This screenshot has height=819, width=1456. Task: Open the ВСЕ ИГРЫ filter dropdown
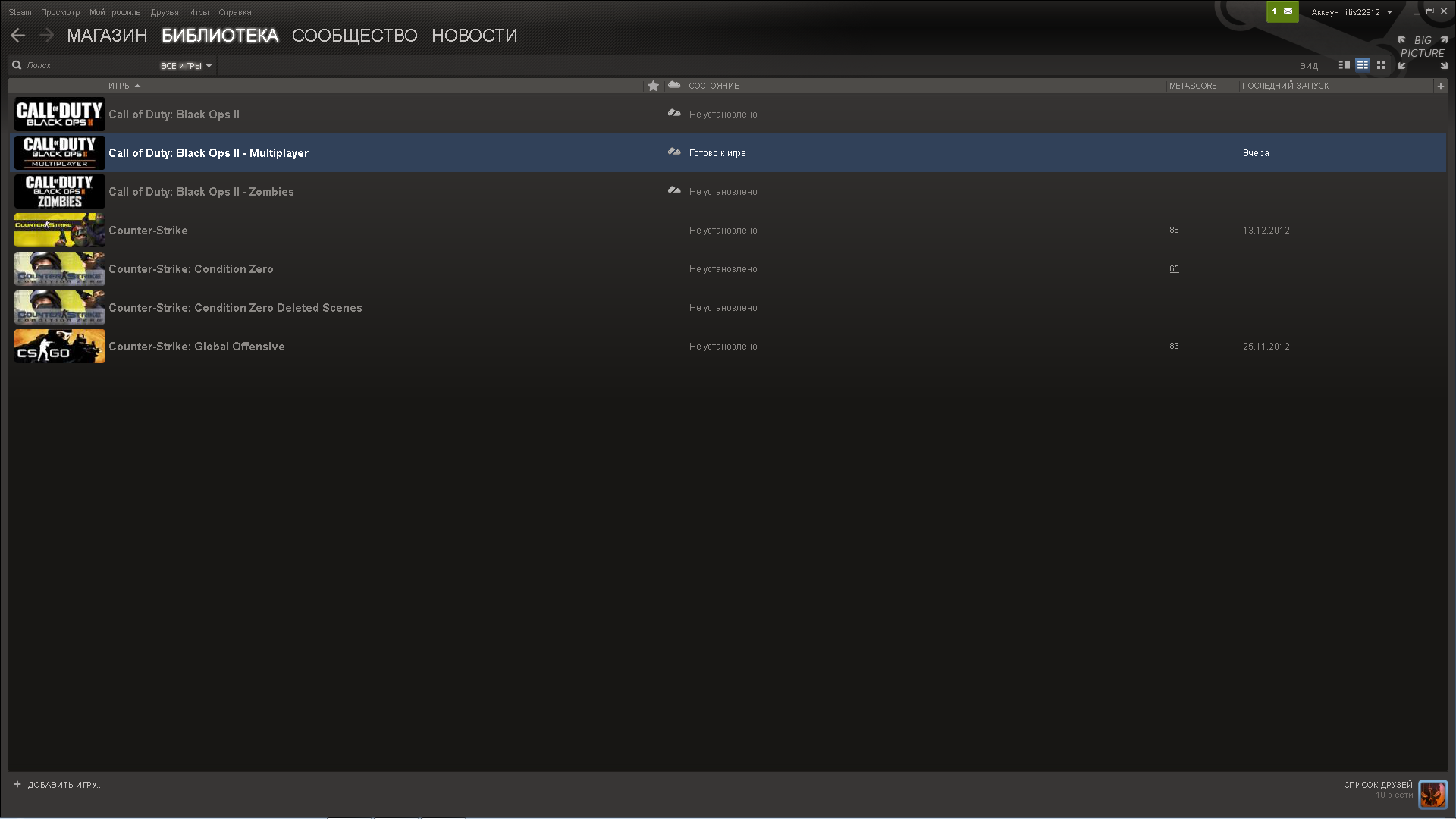186,66
